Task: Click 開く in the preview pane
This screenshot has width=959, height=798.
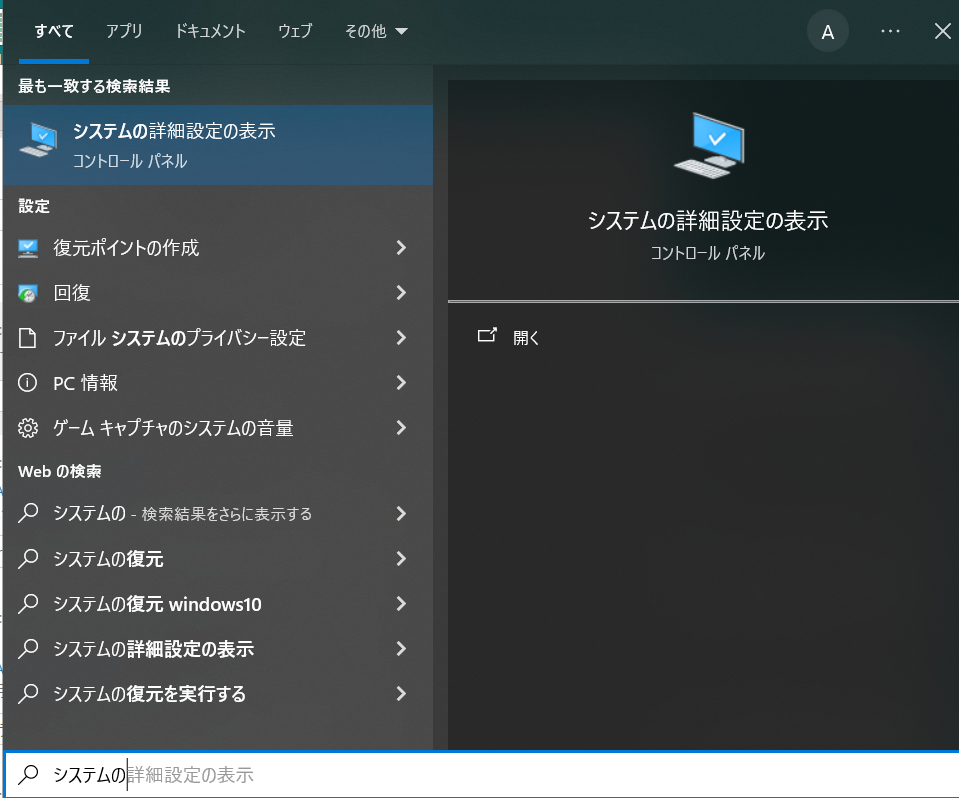Action: coord(526,338)
